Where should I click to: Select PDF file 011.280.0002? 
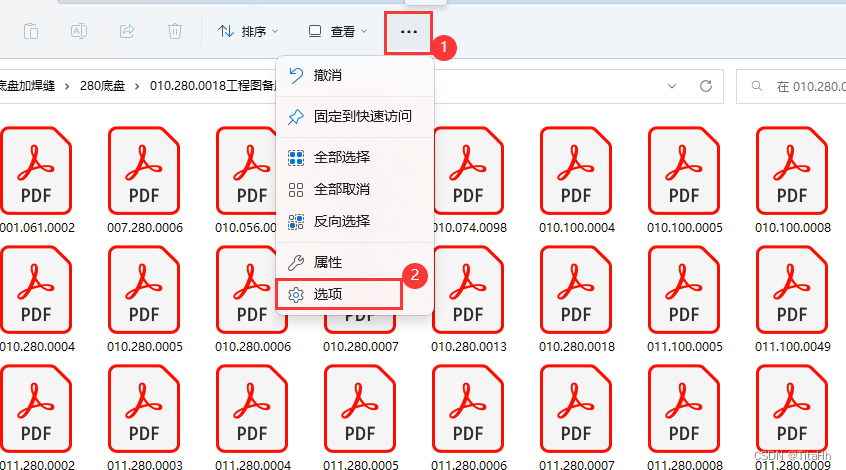(x=36, y=417)
